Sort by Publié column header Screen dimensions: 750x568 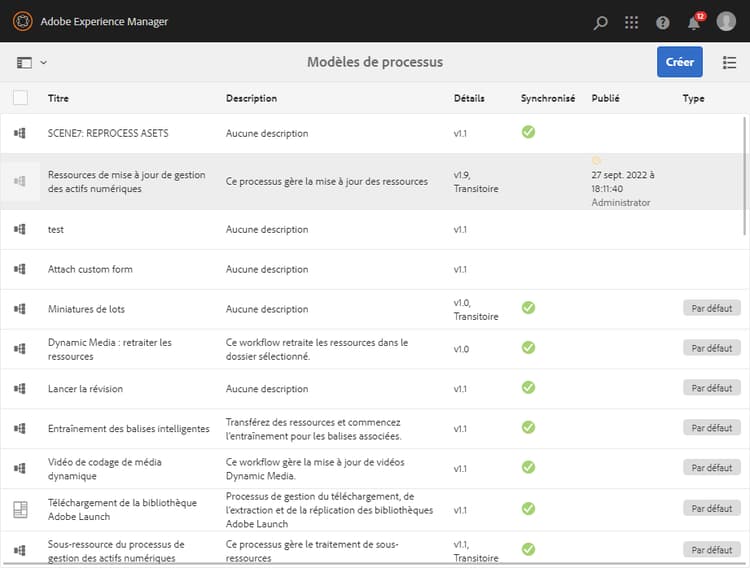click(x=606, y=98)
